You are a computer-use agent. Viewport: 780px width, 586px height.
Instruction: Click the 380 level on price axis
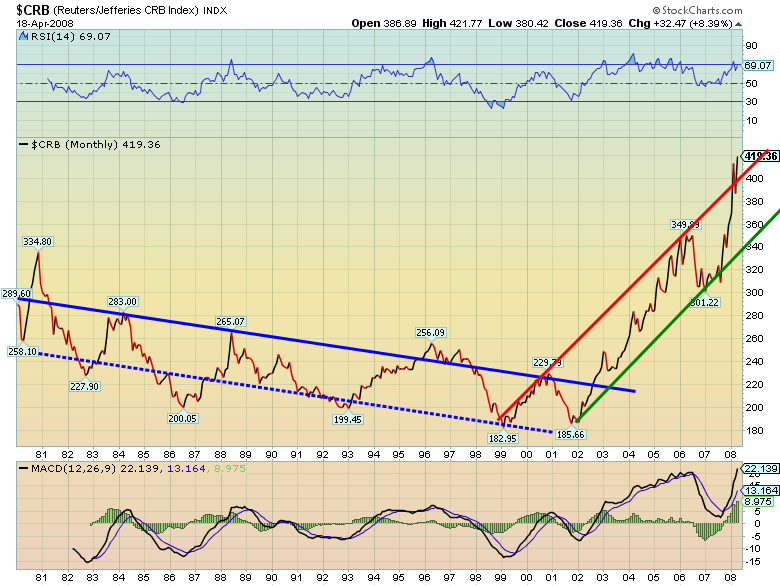coord(754,201)
